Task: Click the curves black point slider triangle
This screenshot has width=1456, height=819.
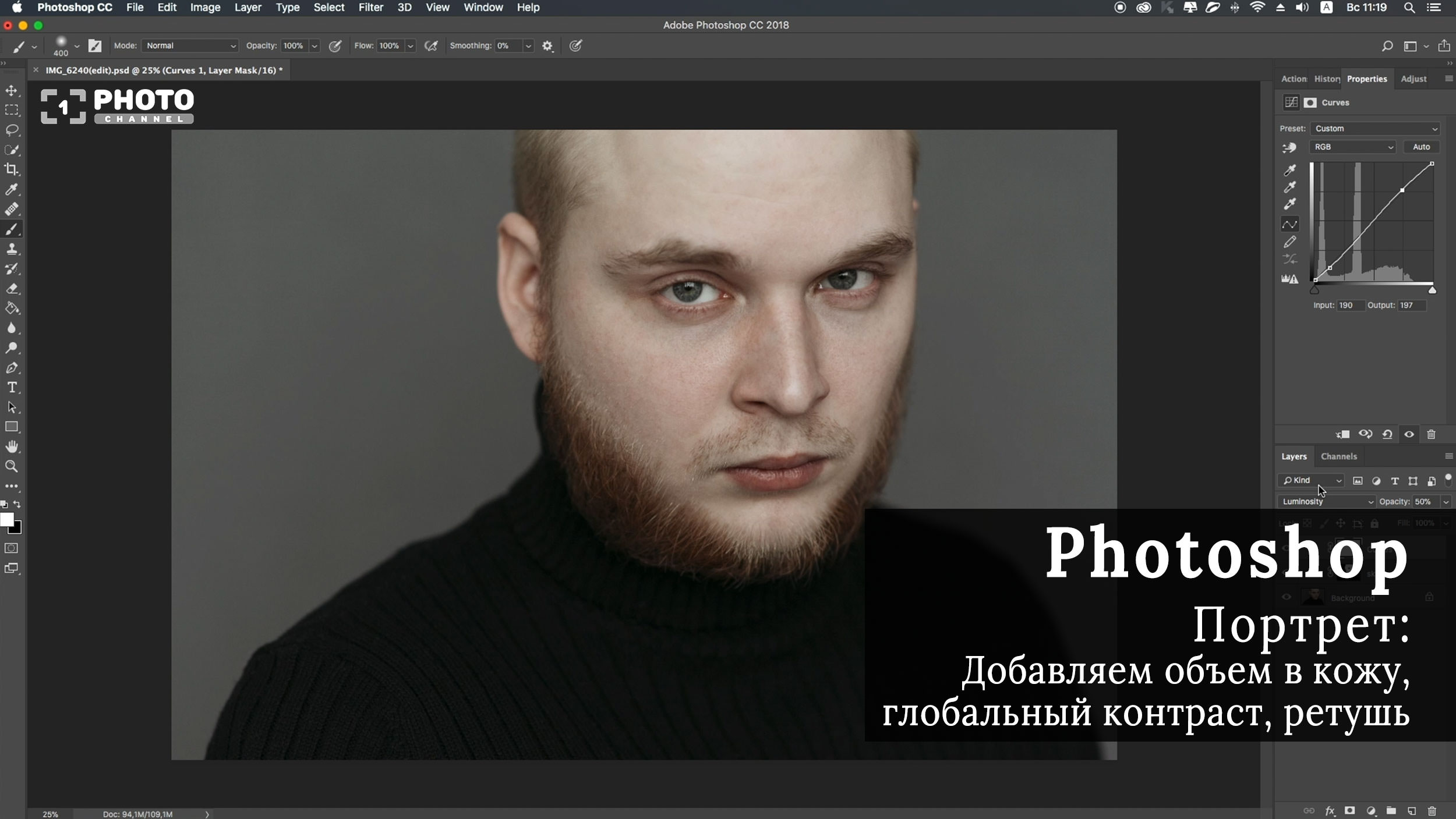Action: [x=1314, y=290]
